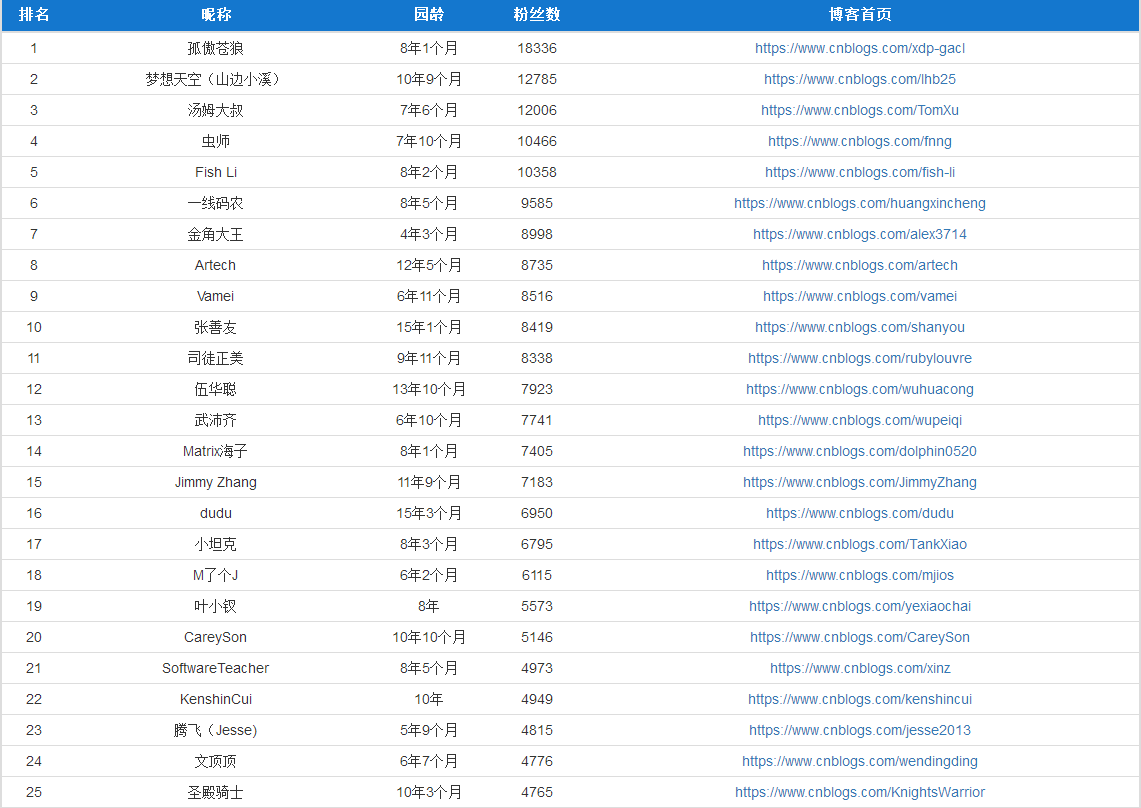Select the nickname Matrix海子
Screen dimensions: 1141x808
215,451
